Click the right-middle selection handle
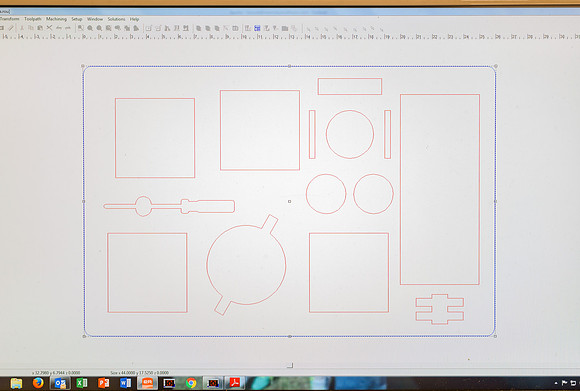The height and width of the screenshot is (391, 580). click(496, 202)
